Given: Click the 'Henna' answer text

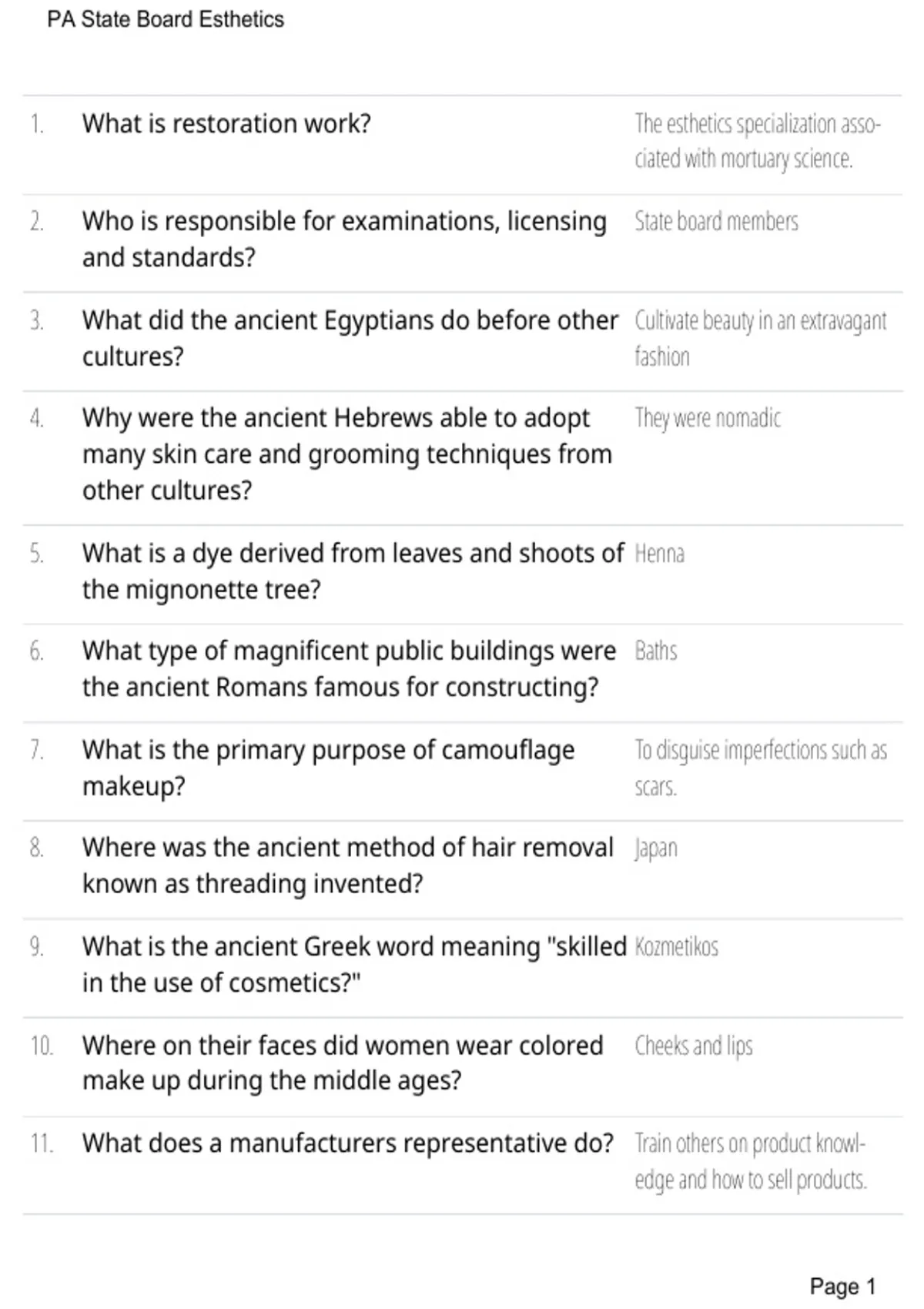Looking at the screenshot, I should (659, 554).
